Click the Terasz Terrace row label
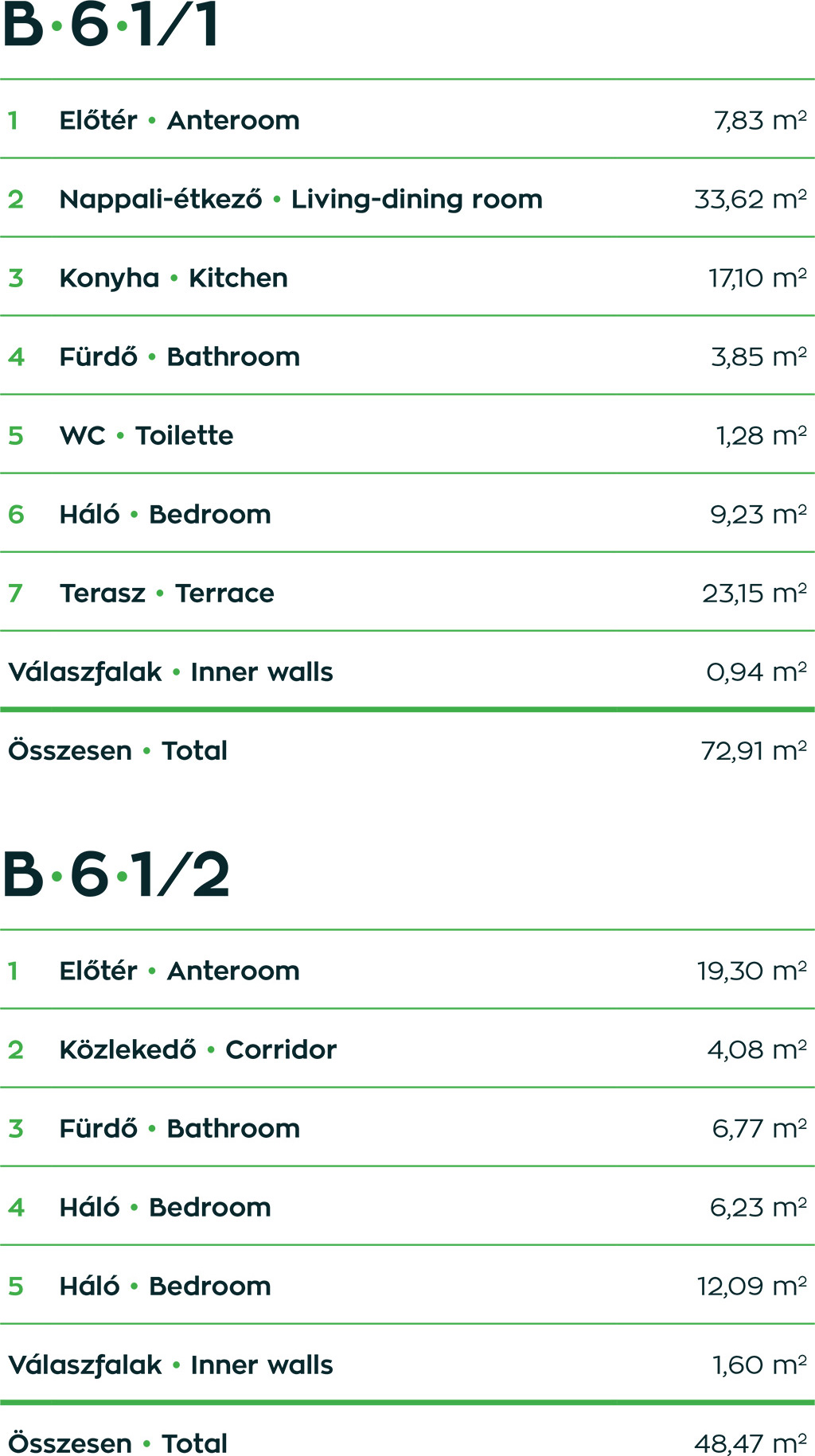 click(x=167, y=593)
